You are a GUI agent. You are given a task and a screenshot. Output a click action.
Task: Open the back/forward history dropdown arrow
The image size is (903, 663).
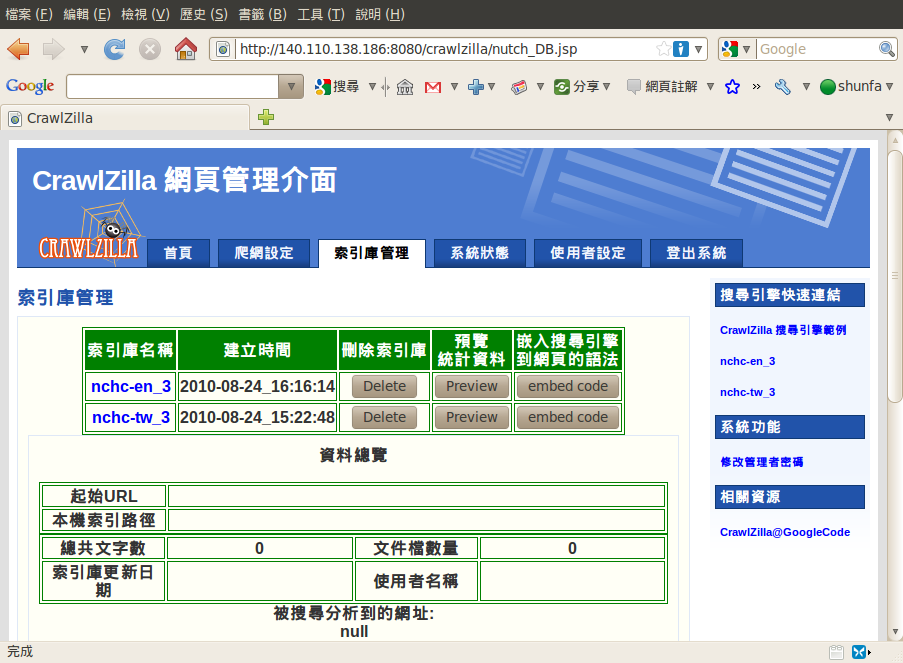(84, 50)
